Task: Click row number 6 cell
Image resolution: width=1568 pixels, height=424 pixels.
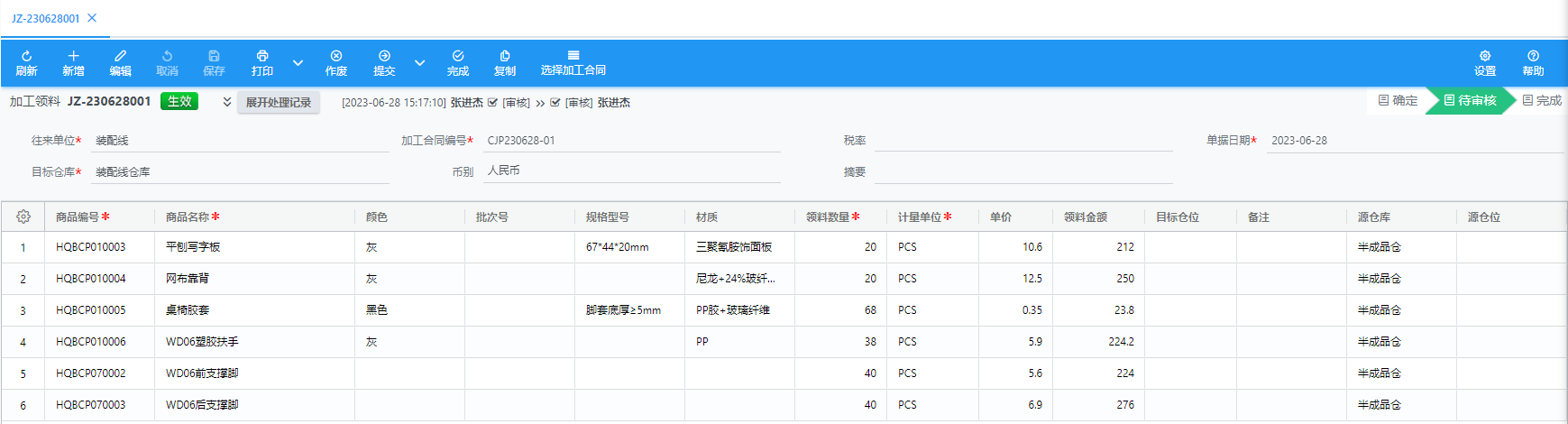Action: tap(23, 405)
